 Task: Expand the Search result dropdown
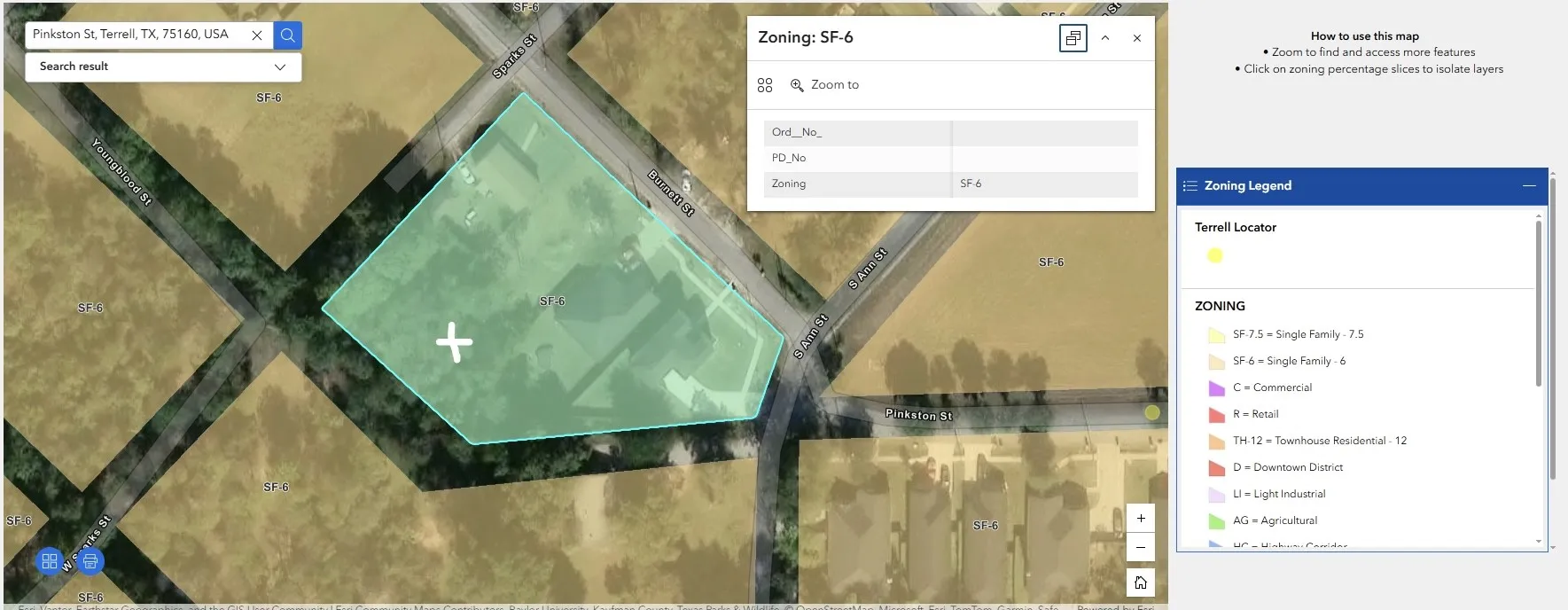[280, 67]
